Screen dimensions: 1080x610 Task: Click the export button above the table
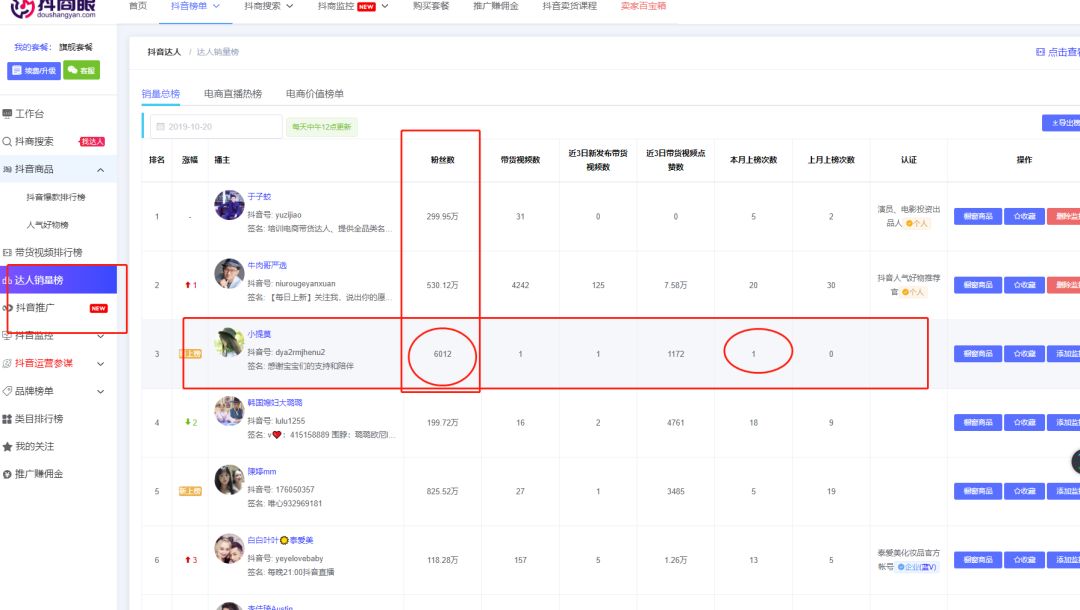1061,123
